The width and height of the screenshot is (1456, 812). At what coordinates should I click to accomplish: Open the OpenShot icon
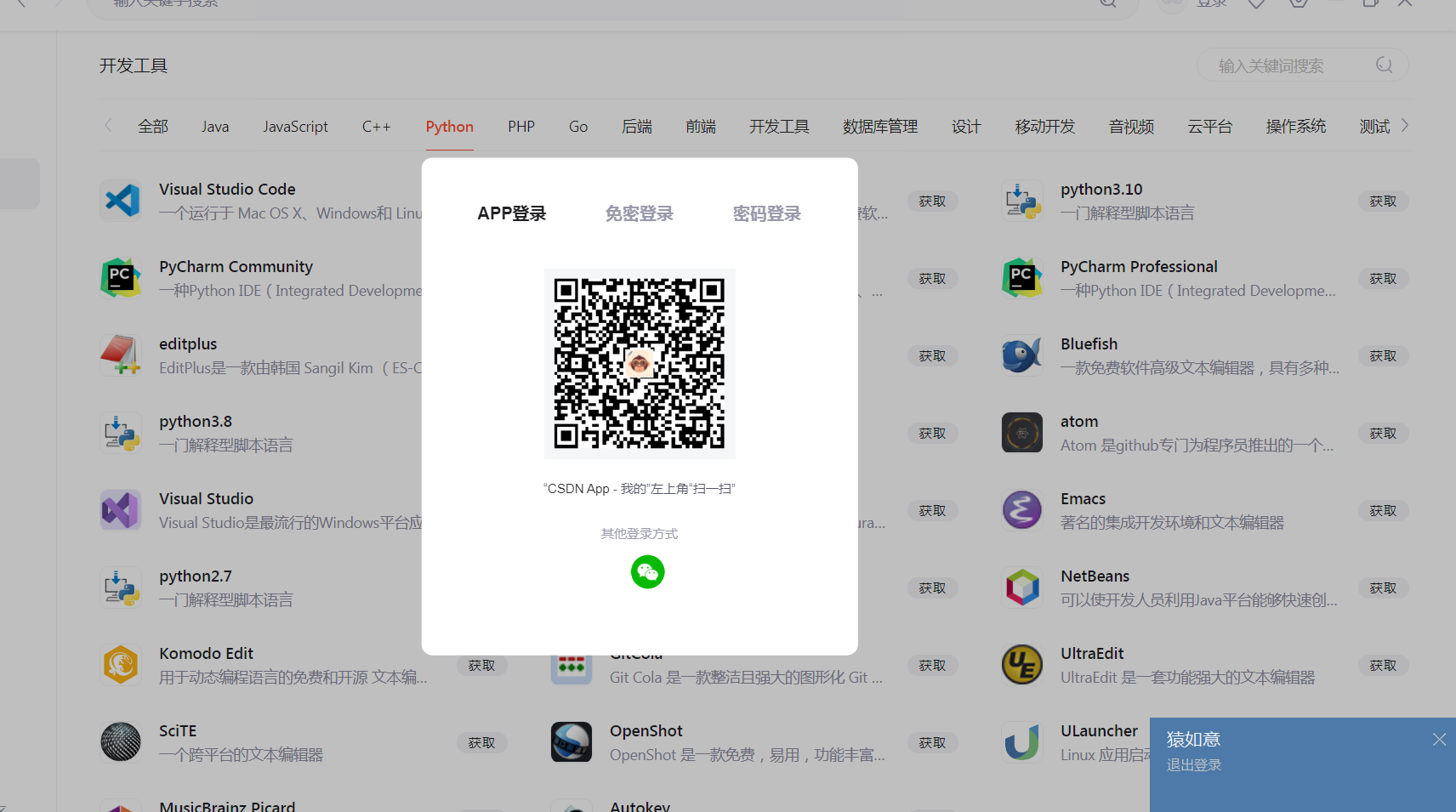[x=572, y=742]
